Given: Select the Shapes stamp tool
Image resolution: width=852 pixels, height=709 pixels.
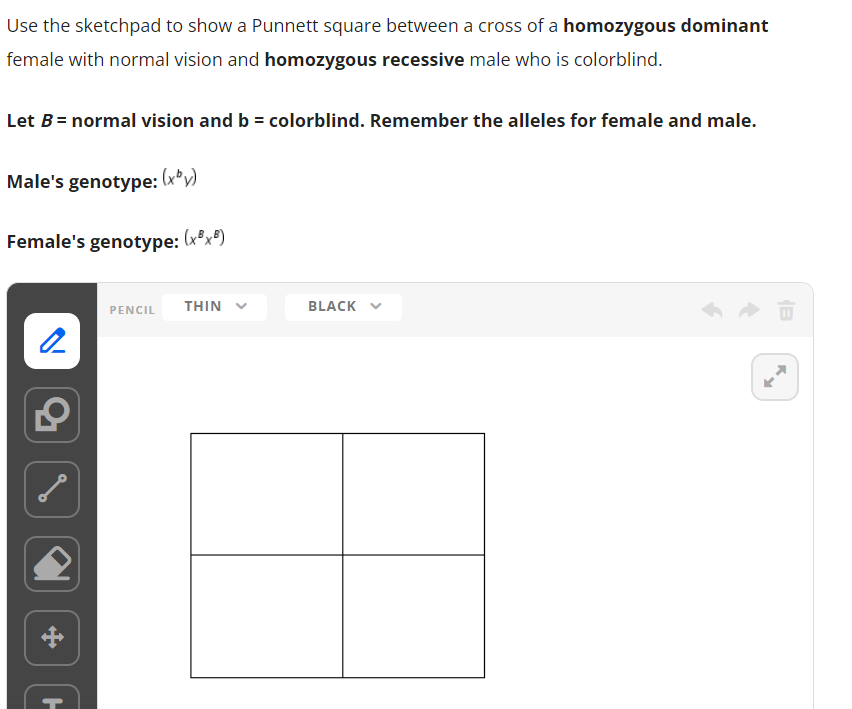Looking at the screenshot, I should click(52, 415).
